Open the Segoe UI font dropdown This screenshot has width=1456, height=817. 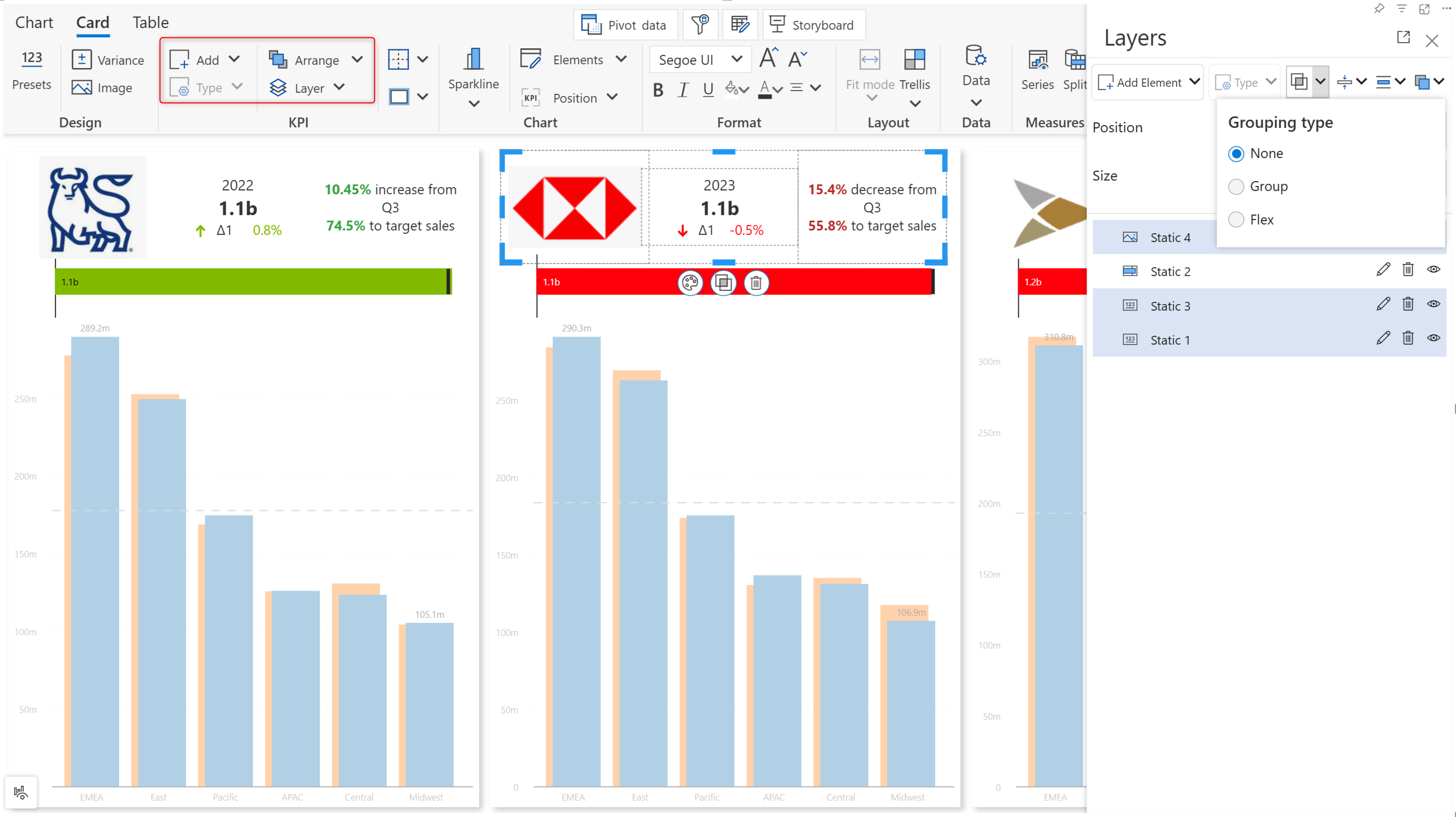click(700, 59)
